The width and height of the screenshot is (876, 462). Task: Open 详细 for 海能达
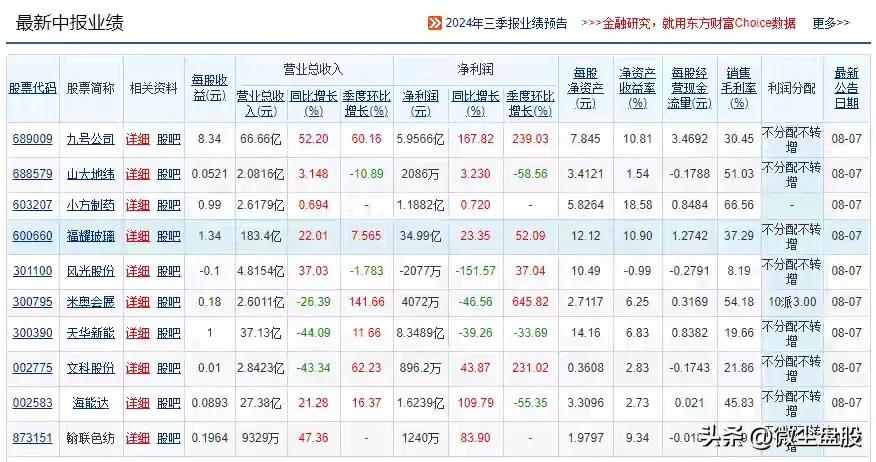click(138, 403)
